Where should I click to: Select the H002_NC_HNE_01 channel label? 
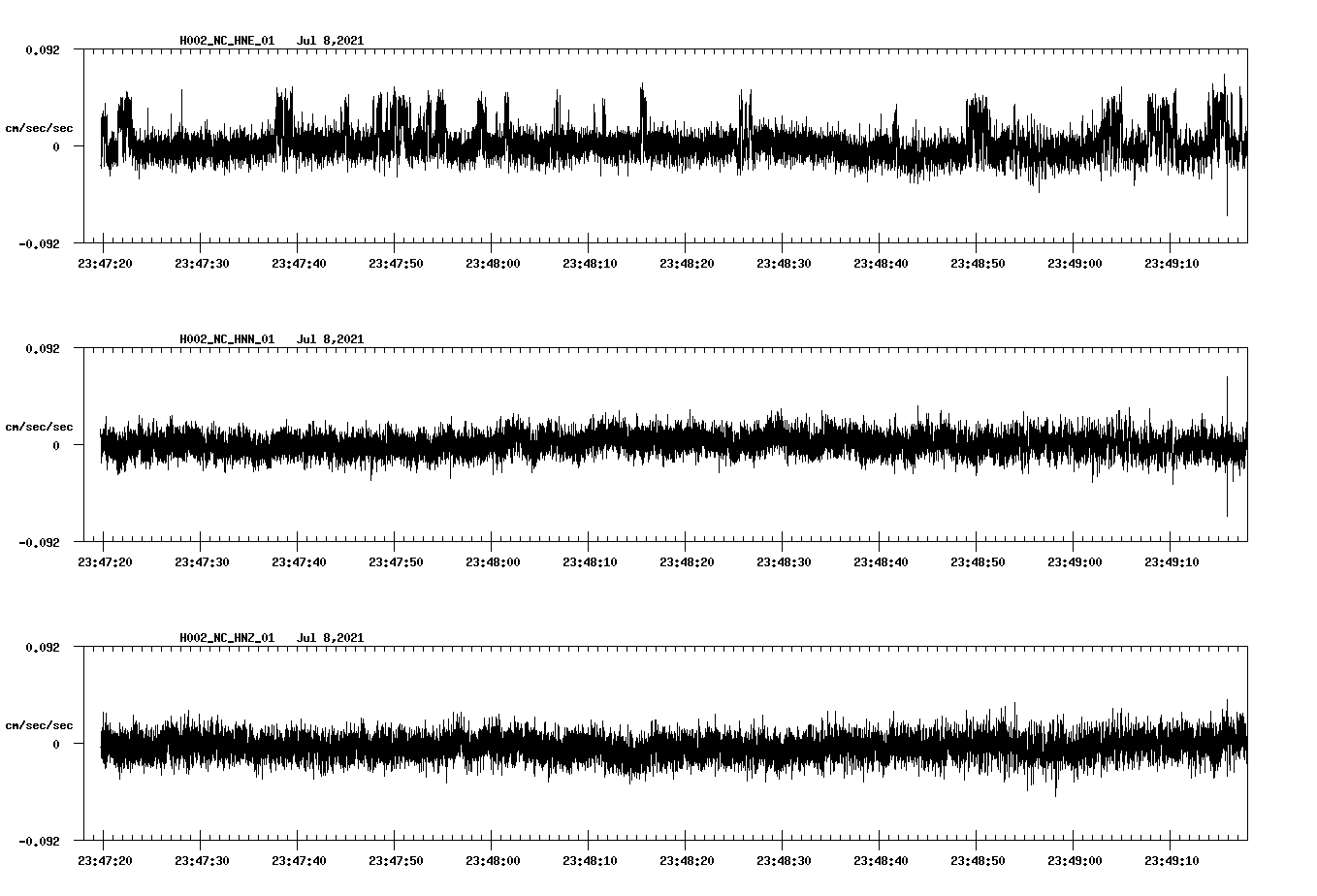225,40
